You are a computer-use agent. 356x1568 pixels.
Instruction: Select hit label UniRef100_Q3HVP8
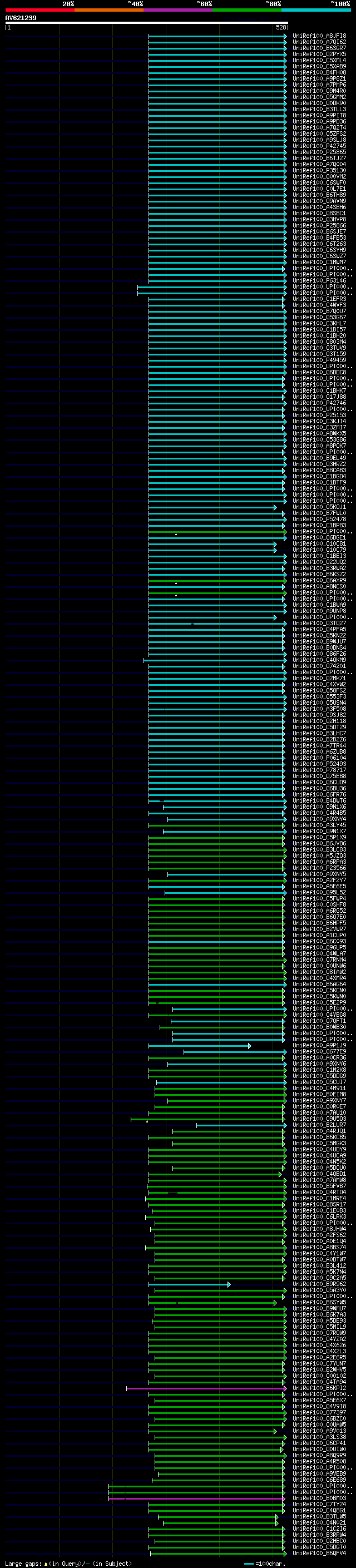pyautogui.click(x=319, y=220)
